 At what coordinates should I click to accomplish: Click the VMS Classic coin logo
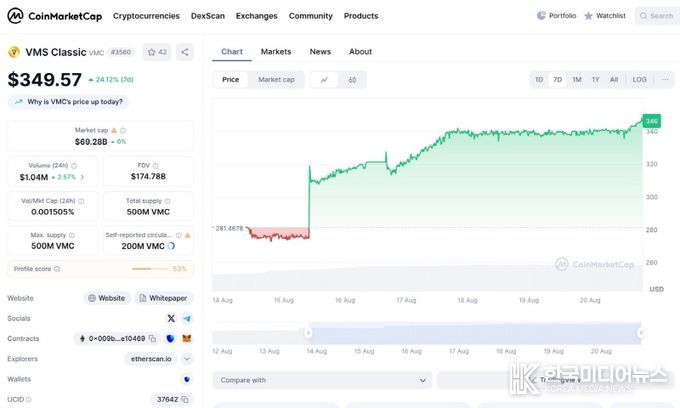coord(14,52)
